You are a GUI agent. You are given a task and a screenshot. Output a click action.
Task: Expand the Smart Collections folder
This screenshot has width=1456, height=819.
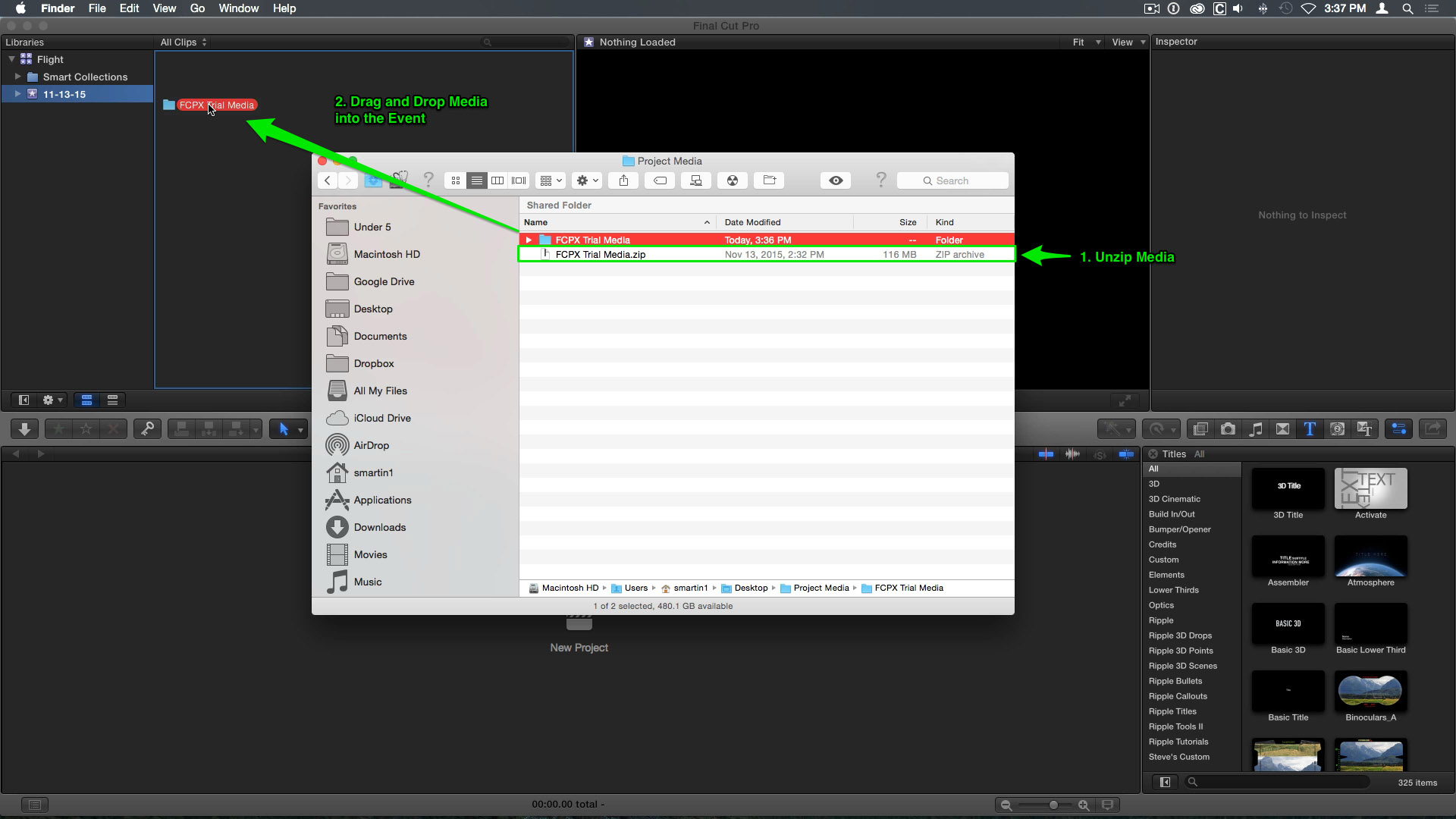(17, 77)
